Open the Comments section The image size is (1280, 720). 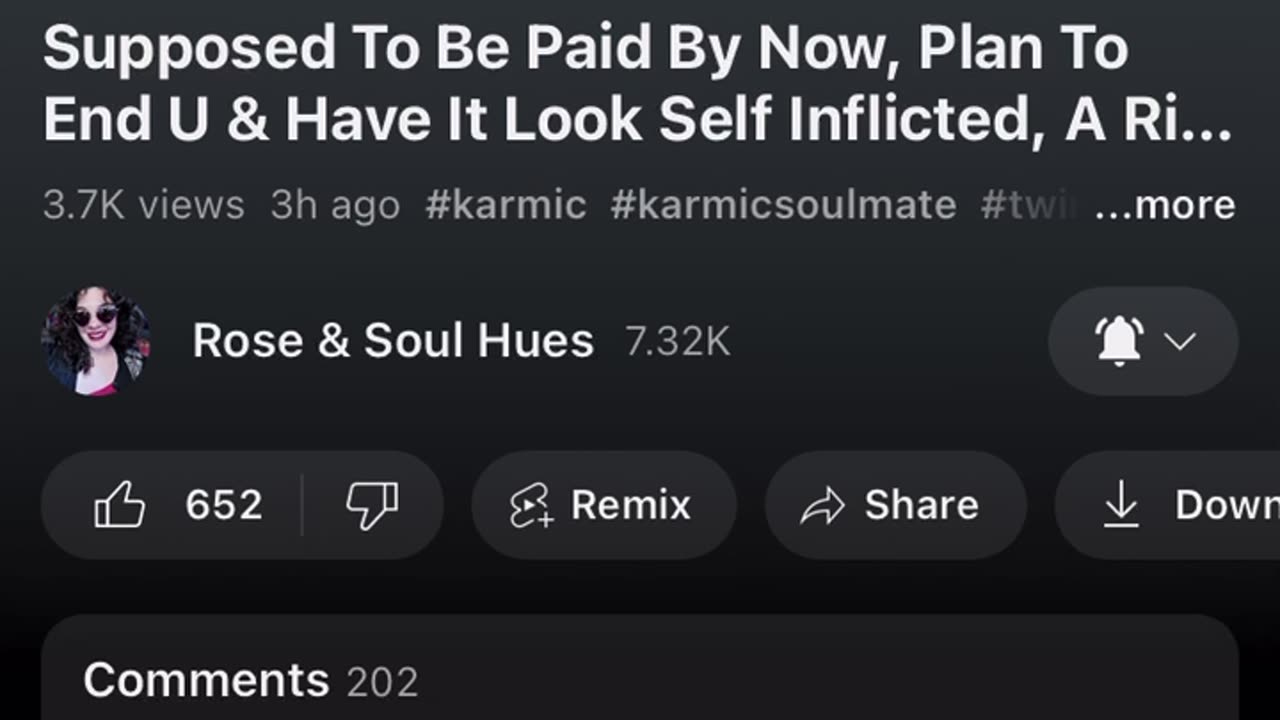(x=206, y=681)
